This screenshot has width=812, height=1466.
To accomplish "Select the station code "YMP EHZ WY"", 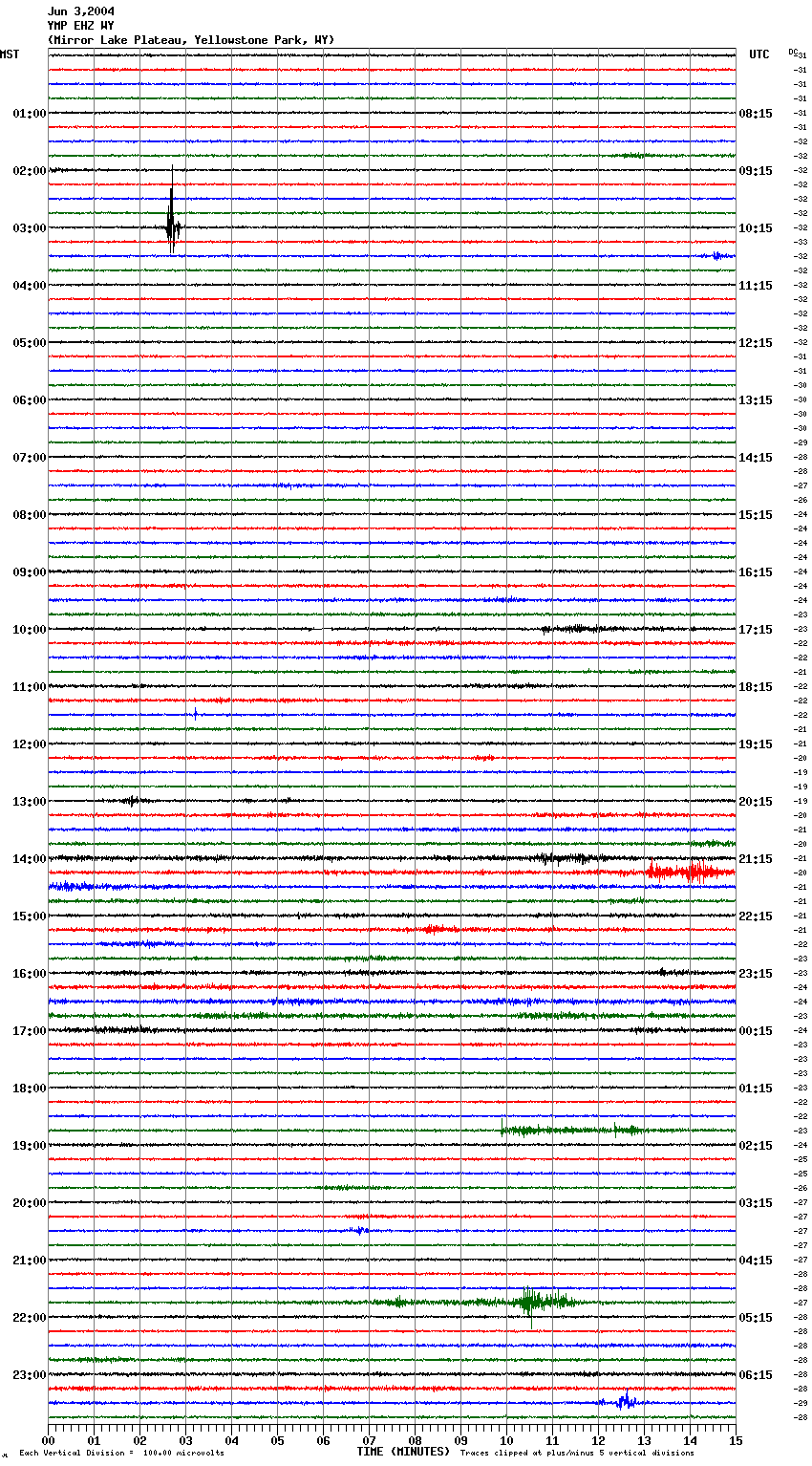I will point(81,26).
